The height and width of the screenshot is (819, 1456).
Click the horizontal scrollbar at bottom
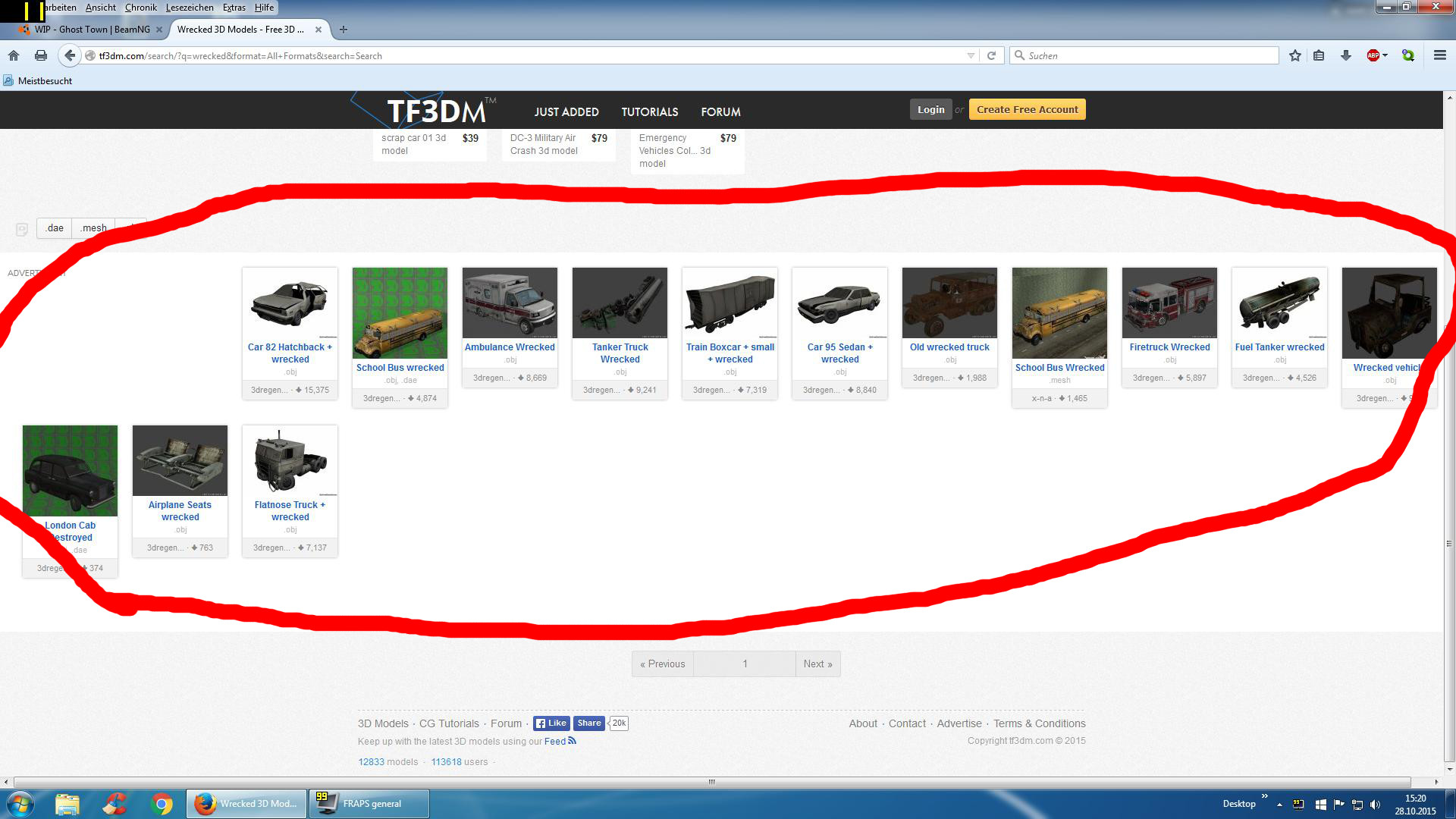[712, 782]
